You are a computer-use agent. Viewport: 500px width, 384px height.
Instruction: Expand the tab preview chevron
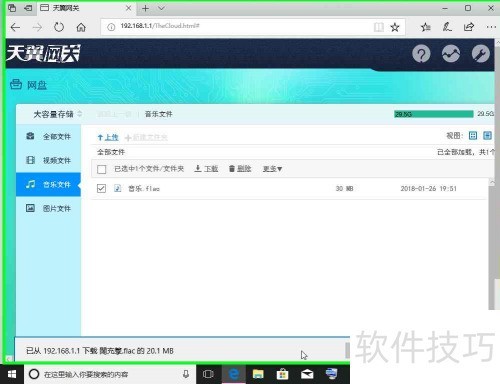click(x=161, y=8)
